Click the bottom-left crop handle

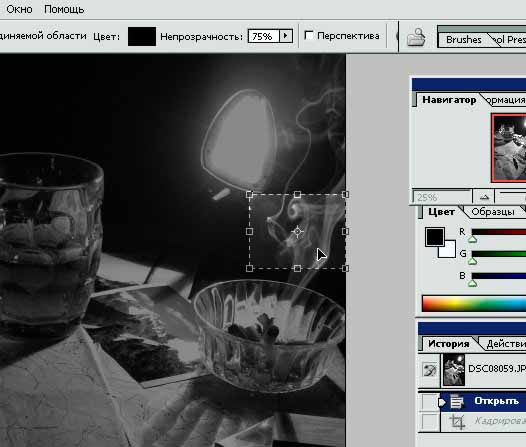[x=249, y=268]
